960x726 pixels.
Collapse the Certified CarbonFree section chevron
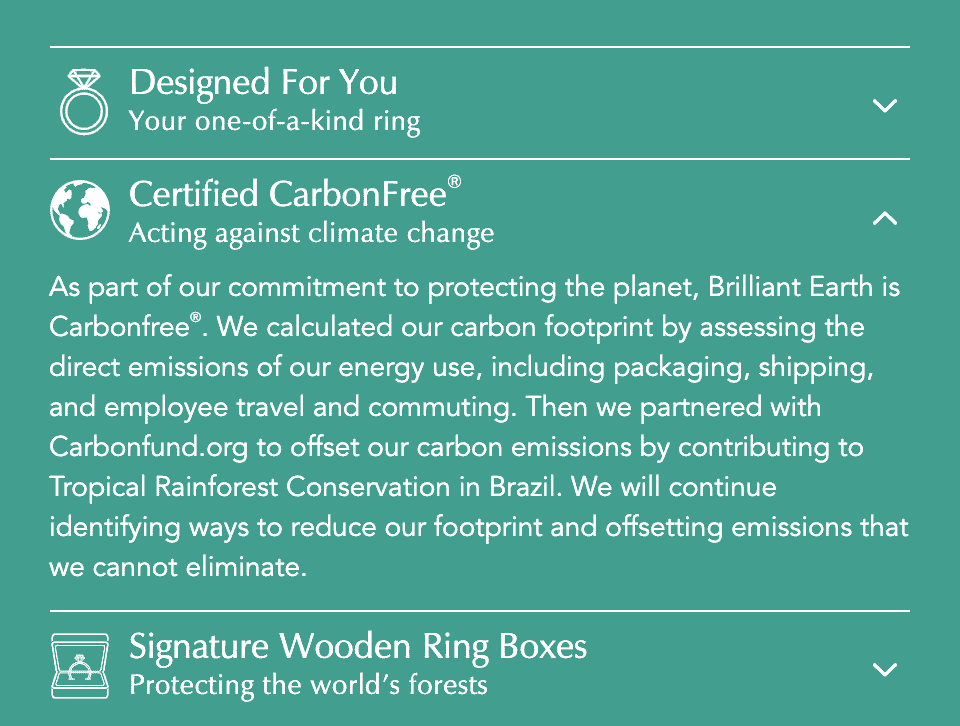(x=884, y=217)
